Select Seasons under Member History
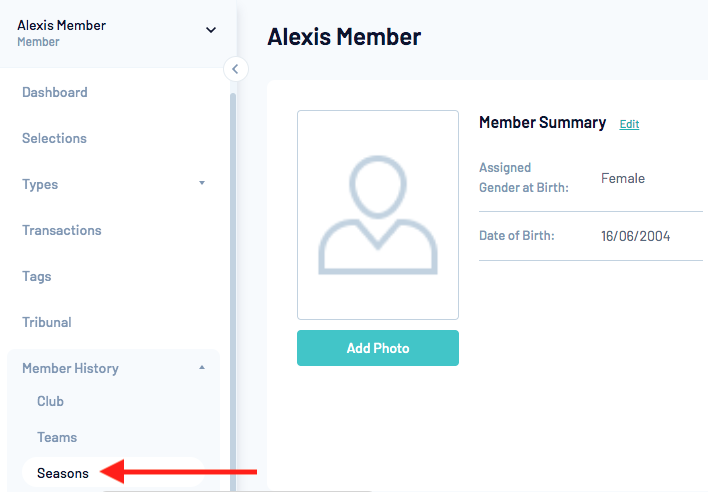The width and height of the screenshot is (708, 492). [x=63, y=473]
